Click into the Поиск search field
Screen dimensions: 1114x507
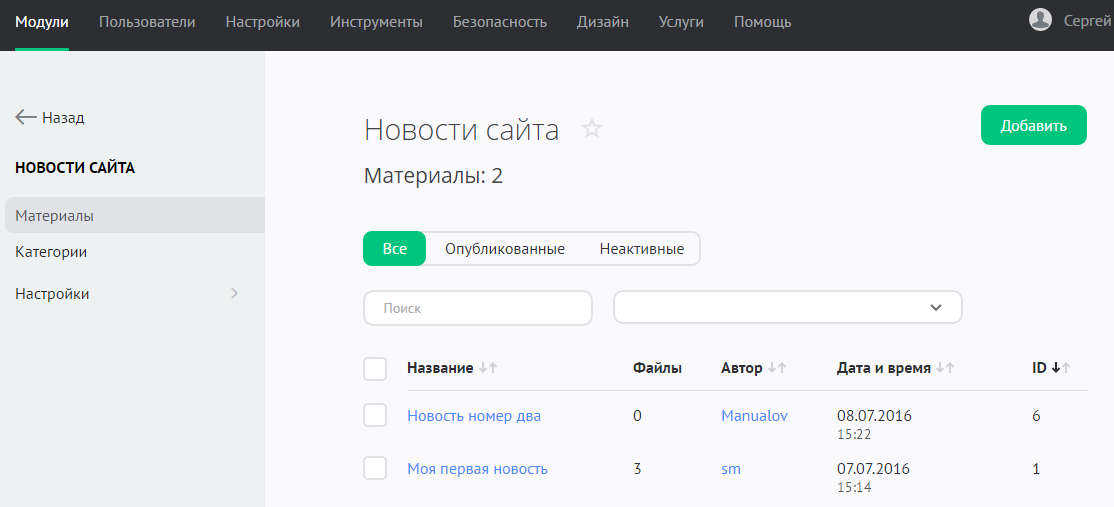coord(478,308)
